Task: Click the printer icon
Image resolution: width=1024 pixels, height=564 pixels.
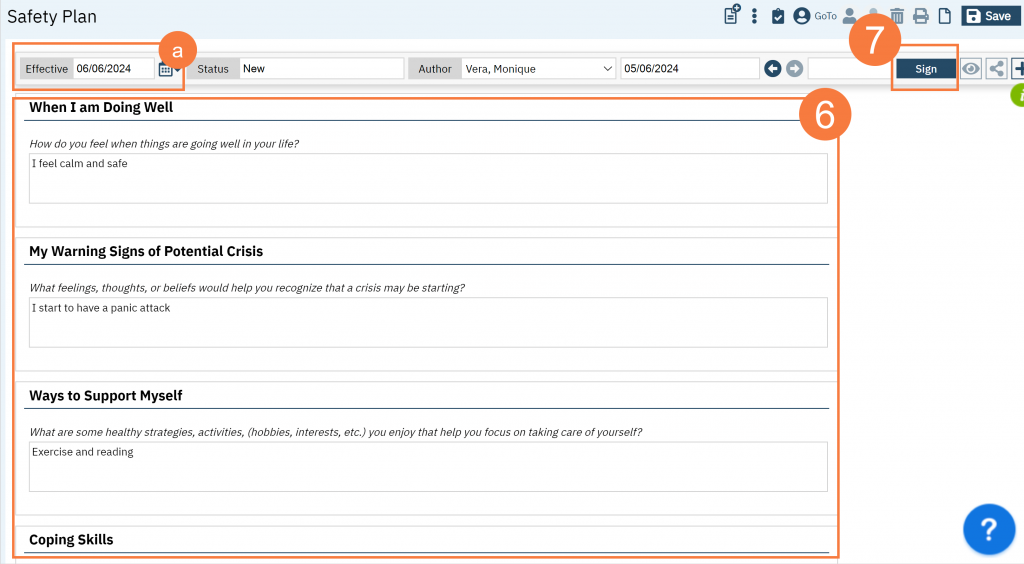Action: pyautogui.click(x=921, y=16)
